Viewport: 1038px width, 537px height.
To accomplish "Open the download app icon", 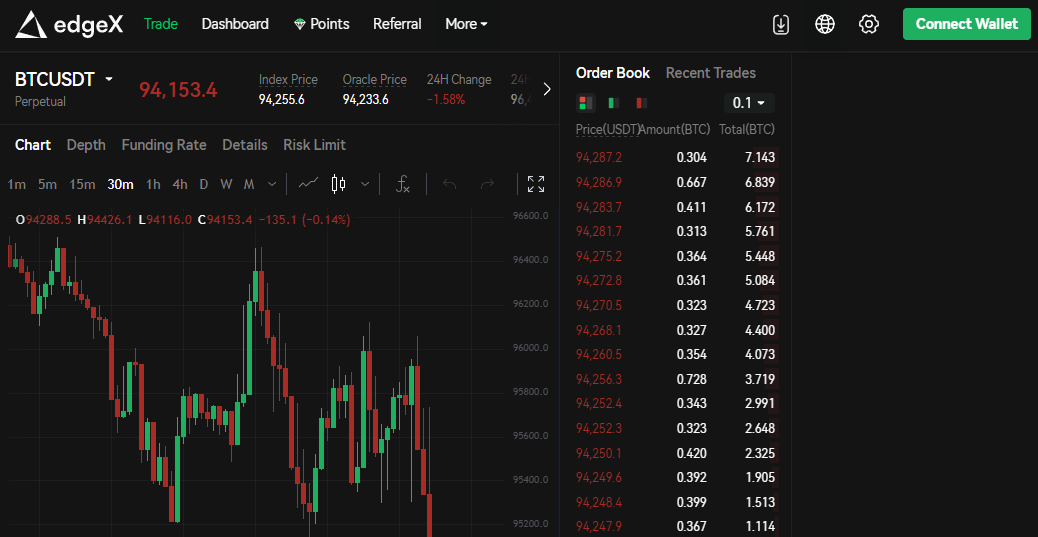I will (x=781, y=24).
